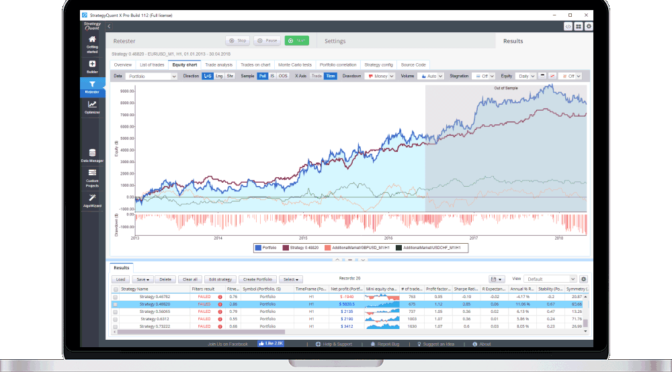Open the Data Portfolio dropdown
The height and width of the screenshot is (372, 672).
click(x=151, y=76)
